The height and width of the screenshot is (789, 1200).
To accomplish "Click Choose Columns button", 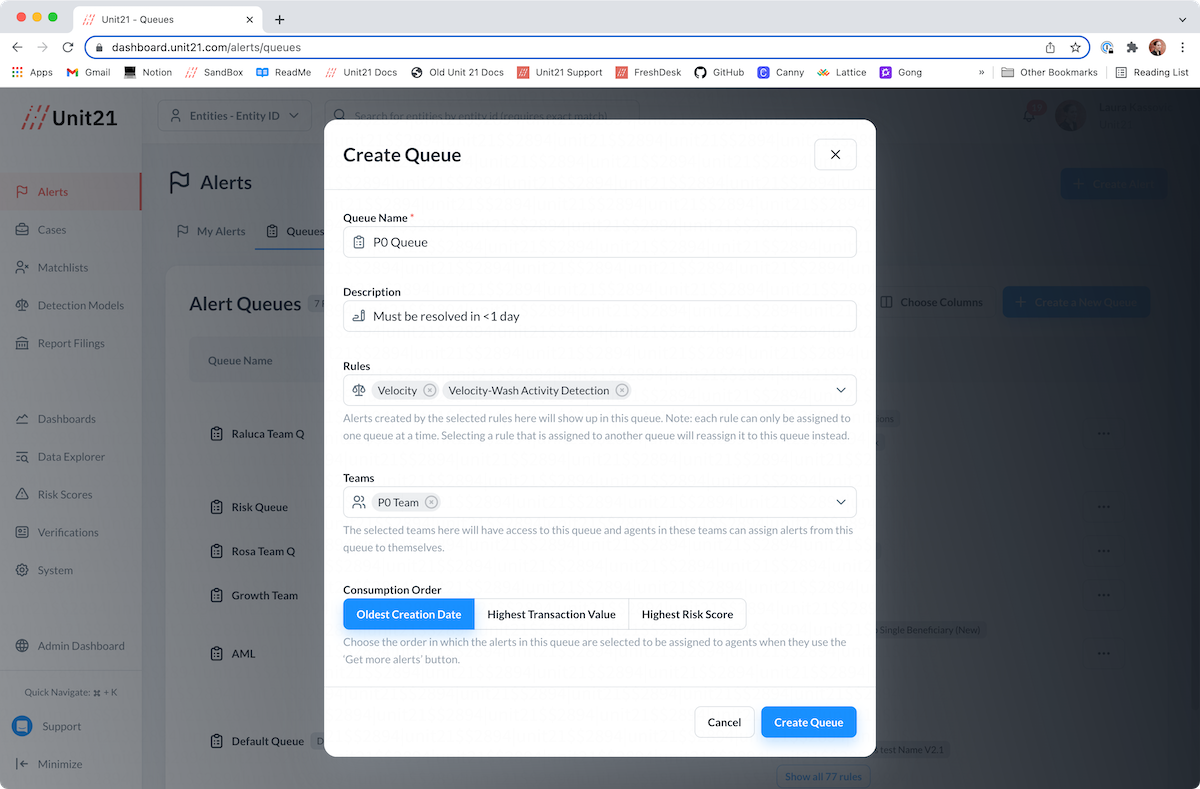I will (931, 302).
